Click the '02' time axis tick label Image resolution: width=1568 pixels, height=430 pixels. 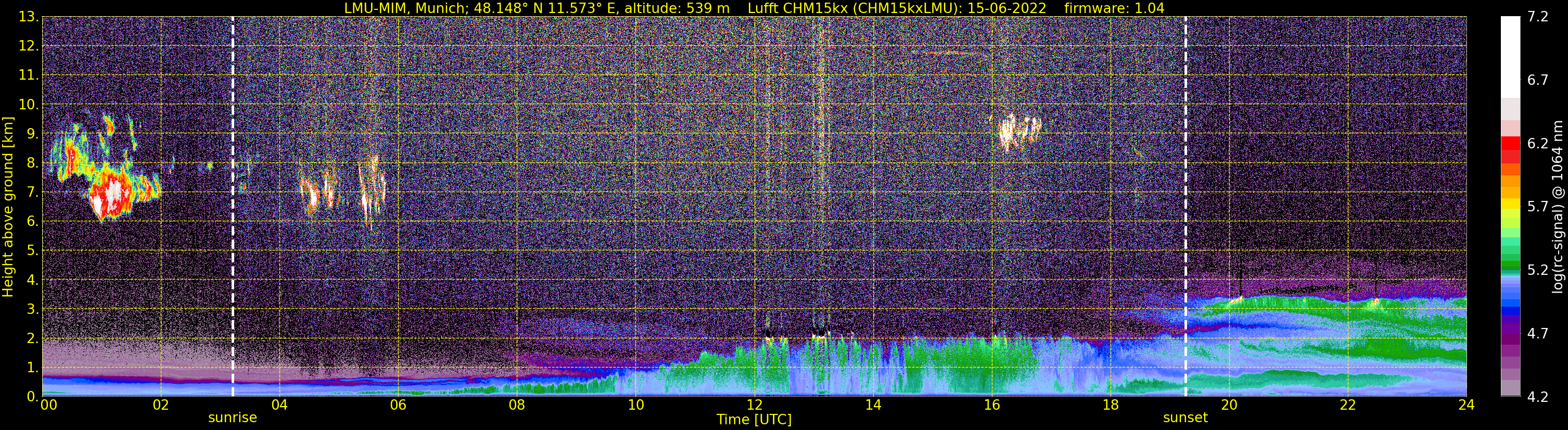(x=161, y=405)
